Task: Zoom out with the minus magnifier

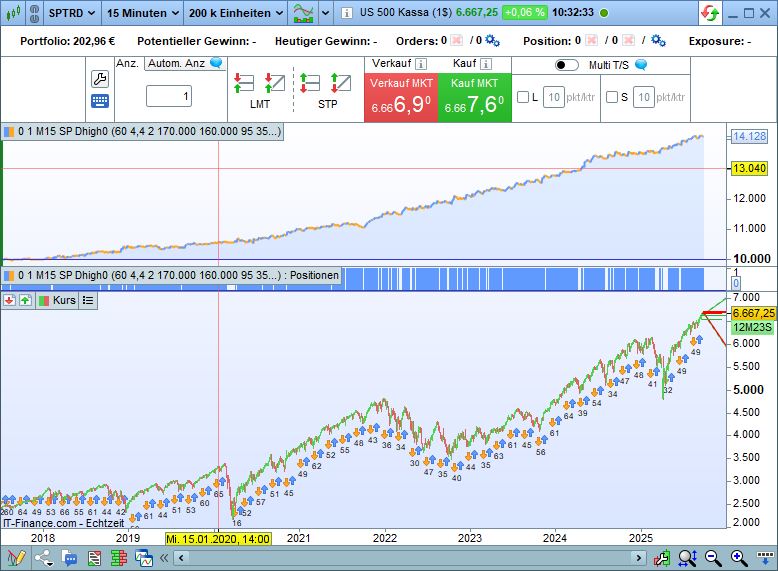Action: point(713,559)
